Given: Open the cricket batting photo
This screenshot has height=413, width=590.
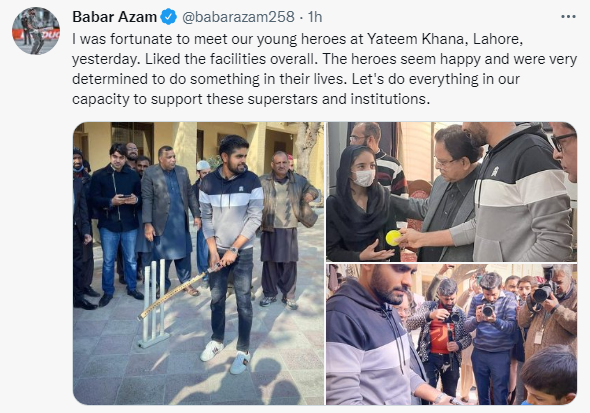Looking at the screenshot, I should [x=199, y=263].
